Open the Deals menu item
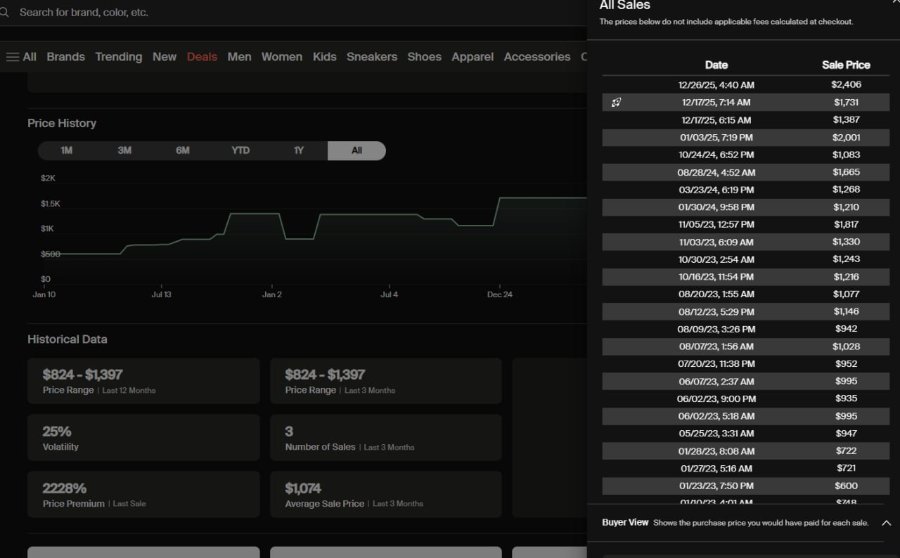 (x=202, y=57)
